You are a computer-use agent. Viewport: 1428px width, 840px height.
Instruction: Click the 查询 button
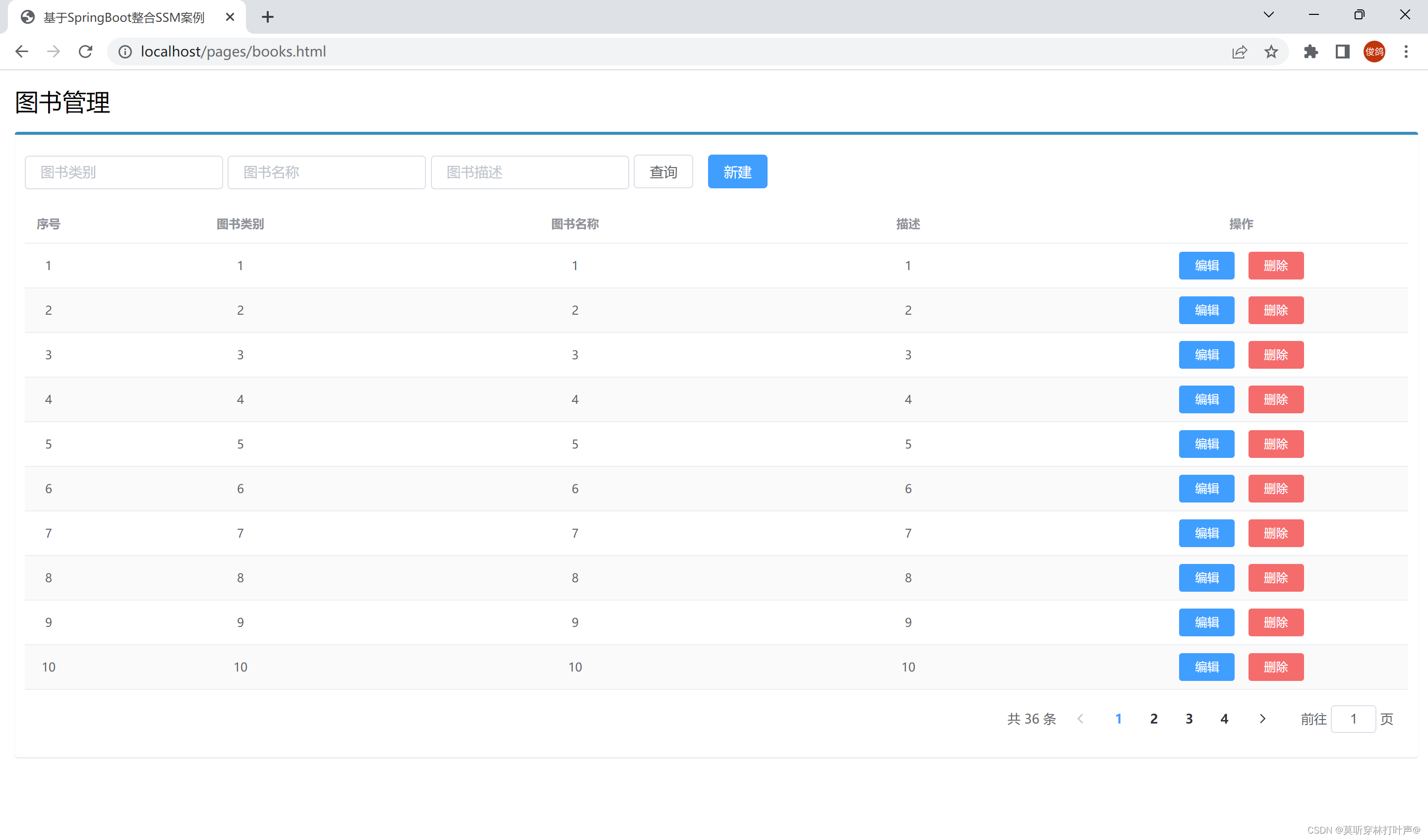(663, 171)
